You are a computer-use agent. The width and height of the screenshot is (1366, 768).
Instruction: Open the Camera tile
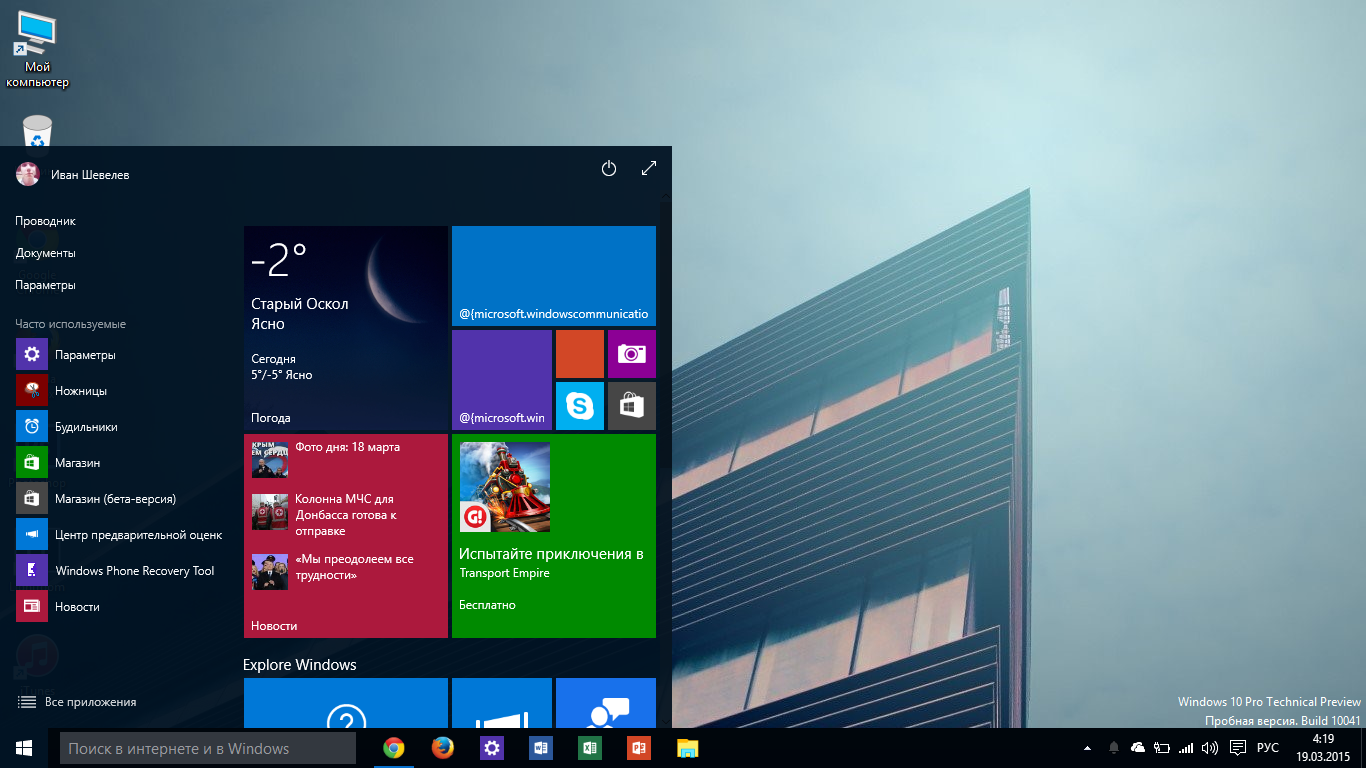point(631,354)
